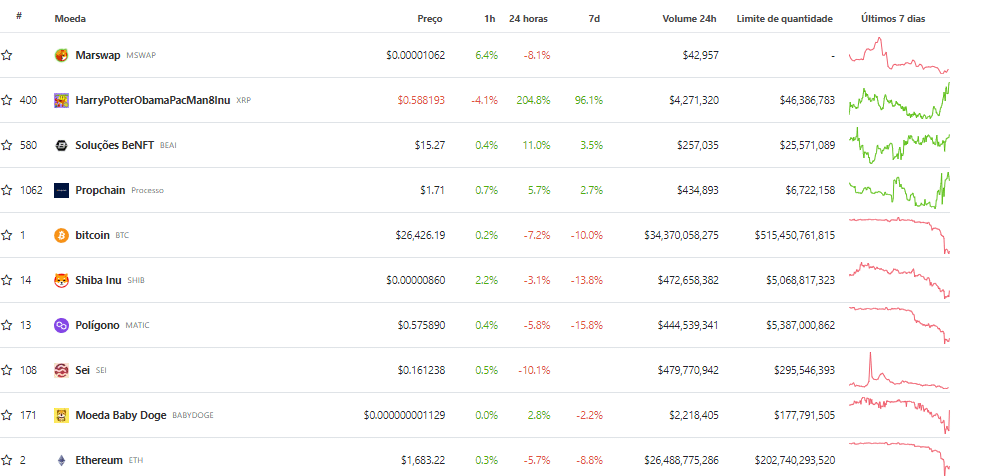Open the Propchain coin link
This screenshot has height=476, width=986.
[x=100, y=190]
